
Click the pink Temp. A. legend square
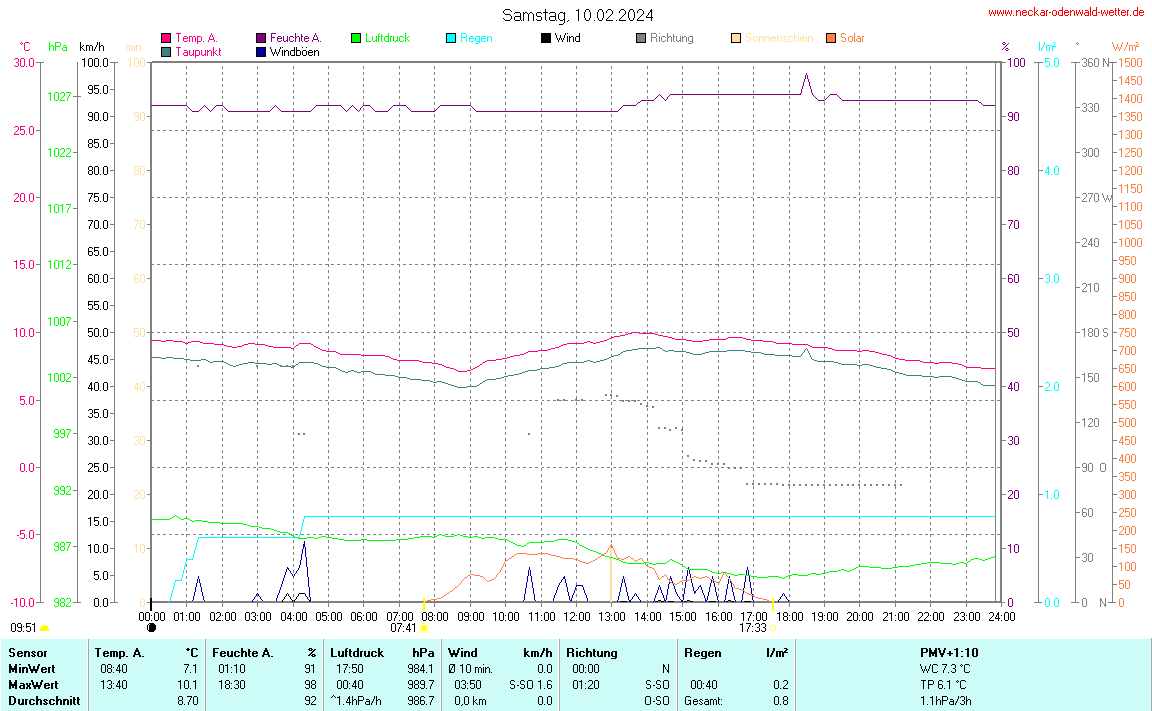point(166,39)
